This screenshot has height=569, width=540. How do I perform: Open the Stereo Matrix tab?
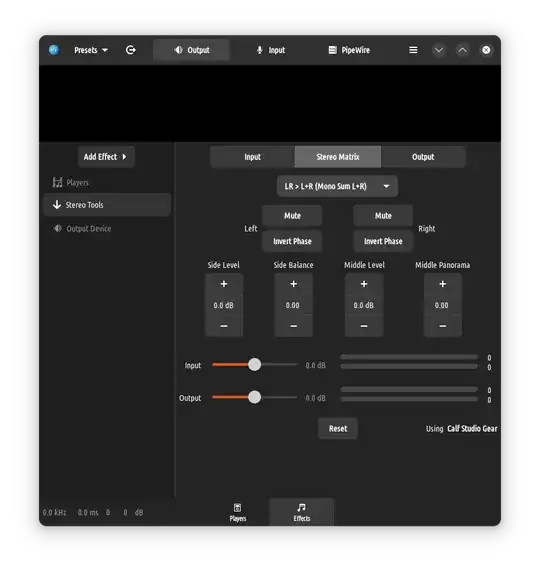point(338,157)
